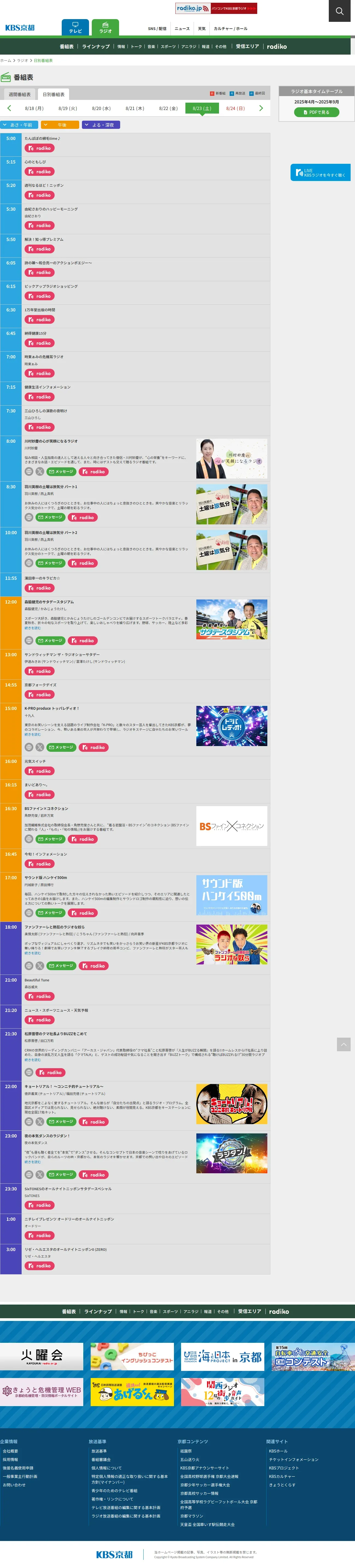Viewport: 355px width, 1568px height.
Task: Click メッセージ button for 川村妙慶 program
Action: click(61, 472)
